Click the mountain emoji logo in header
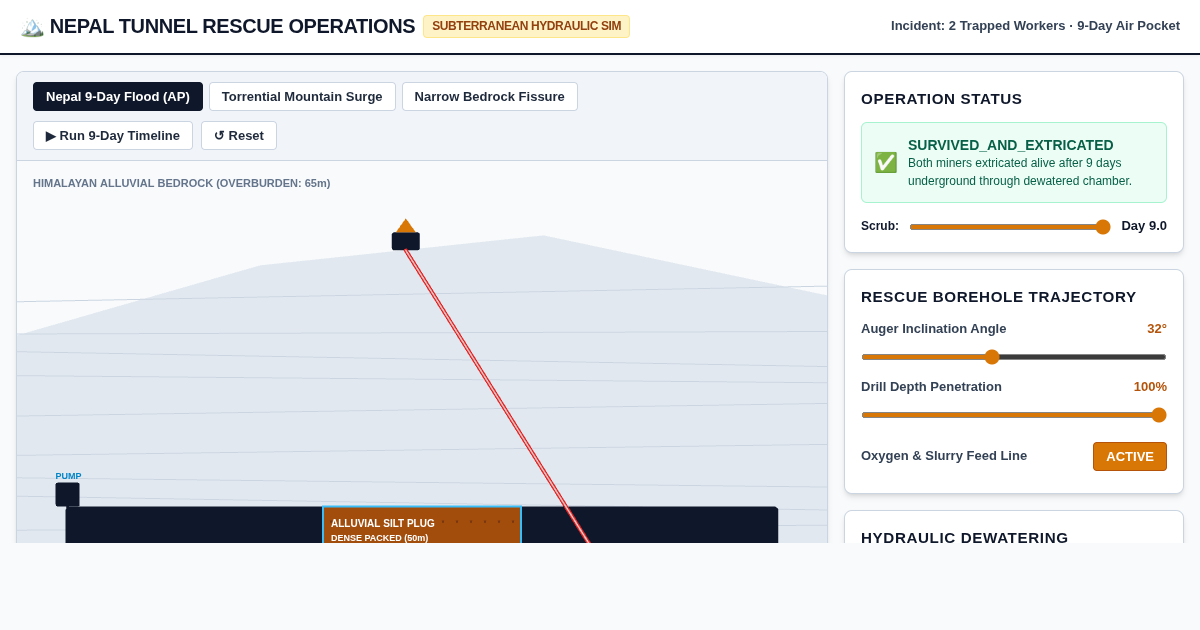 [32, 27]
